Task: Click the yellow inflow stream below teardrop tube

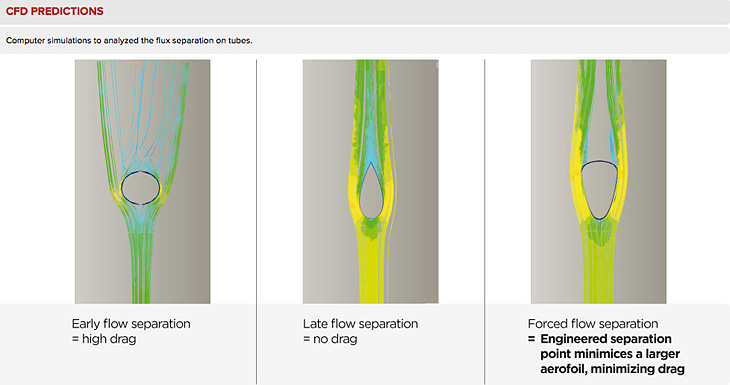Action: pos(370,265)
